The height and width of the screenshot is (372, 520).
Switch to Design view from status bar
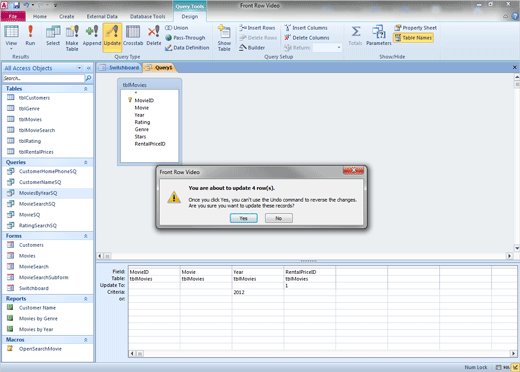point(515,367)
